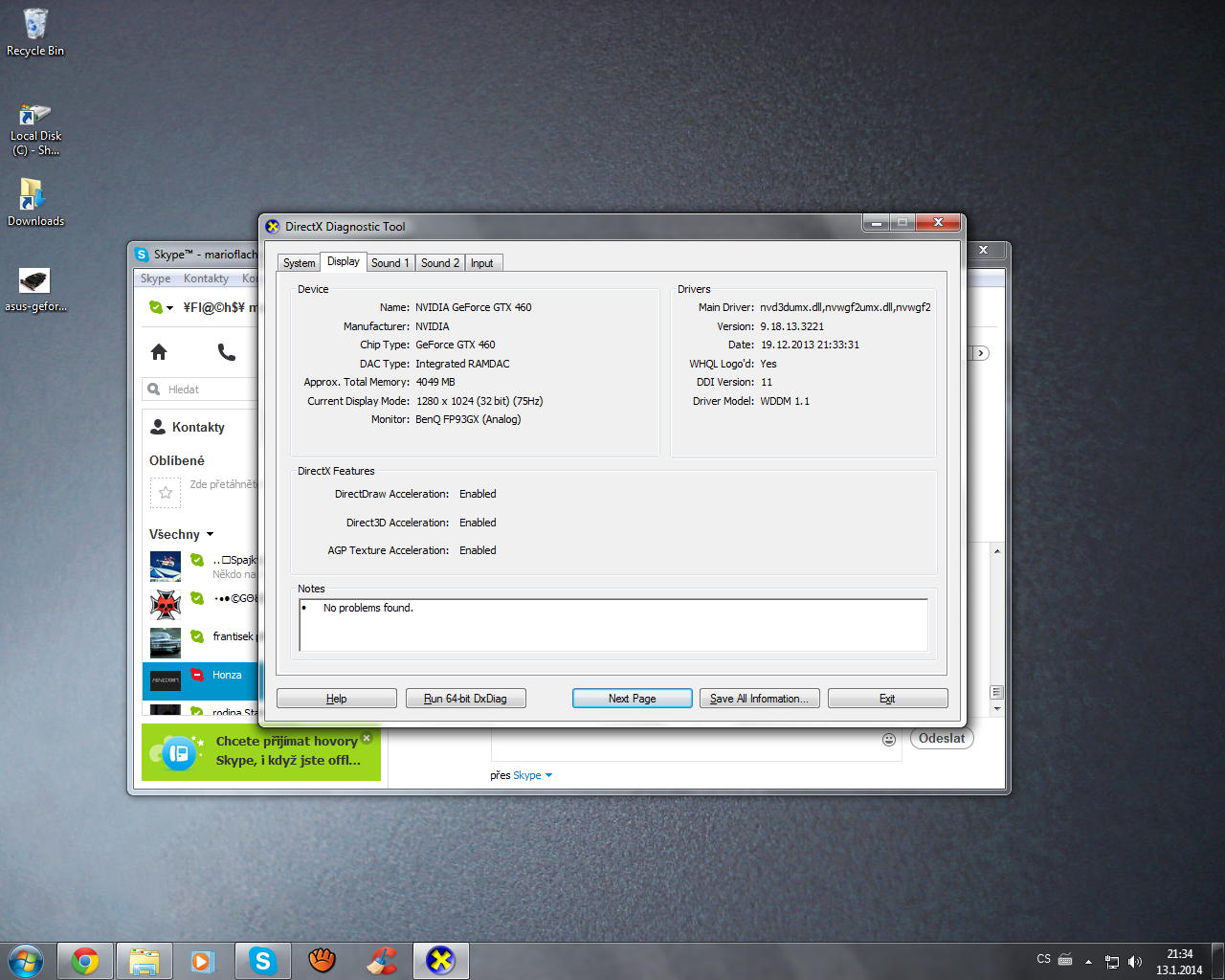Open the Downloads desktop folder shortcut
The image size is (1225, 980).
pos(35,202)
